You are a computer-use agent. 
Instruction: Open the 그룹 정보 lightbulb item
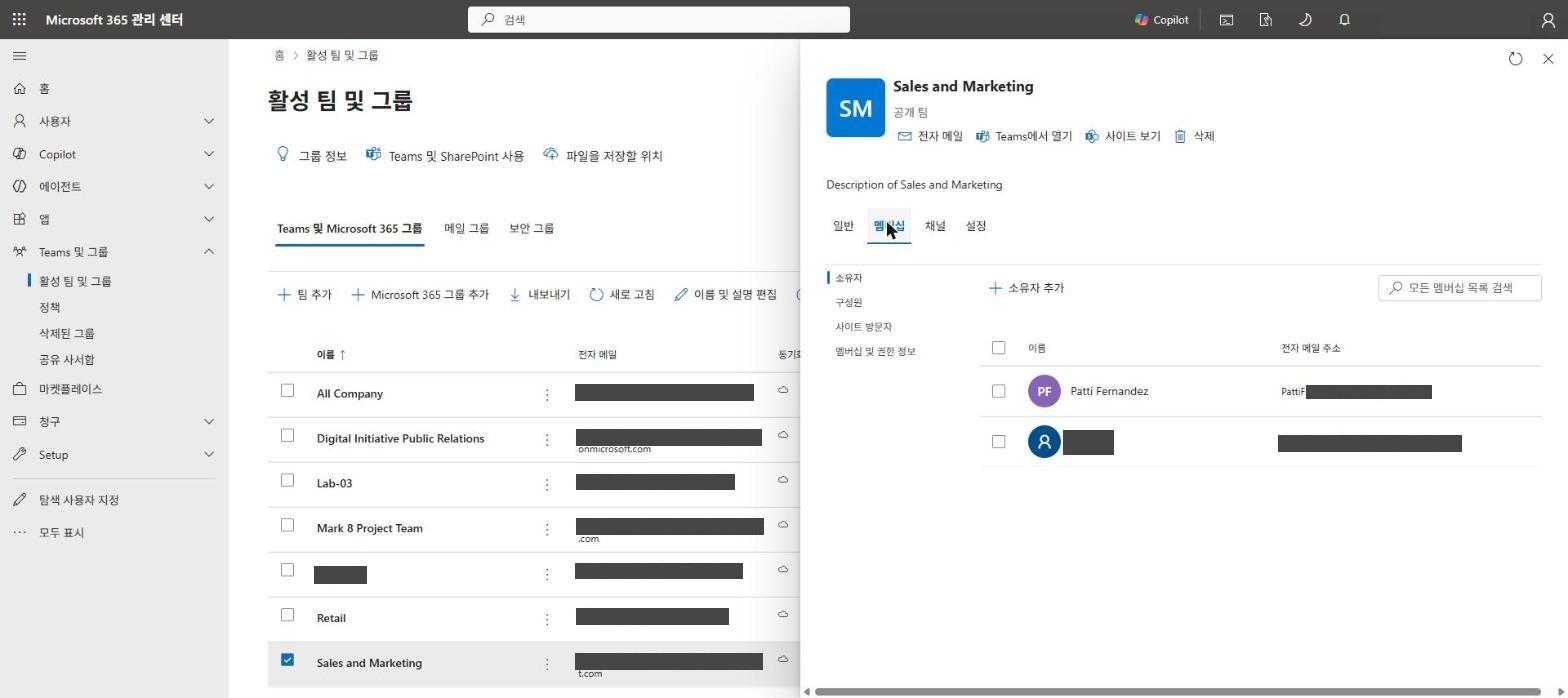tap(311, 155)
